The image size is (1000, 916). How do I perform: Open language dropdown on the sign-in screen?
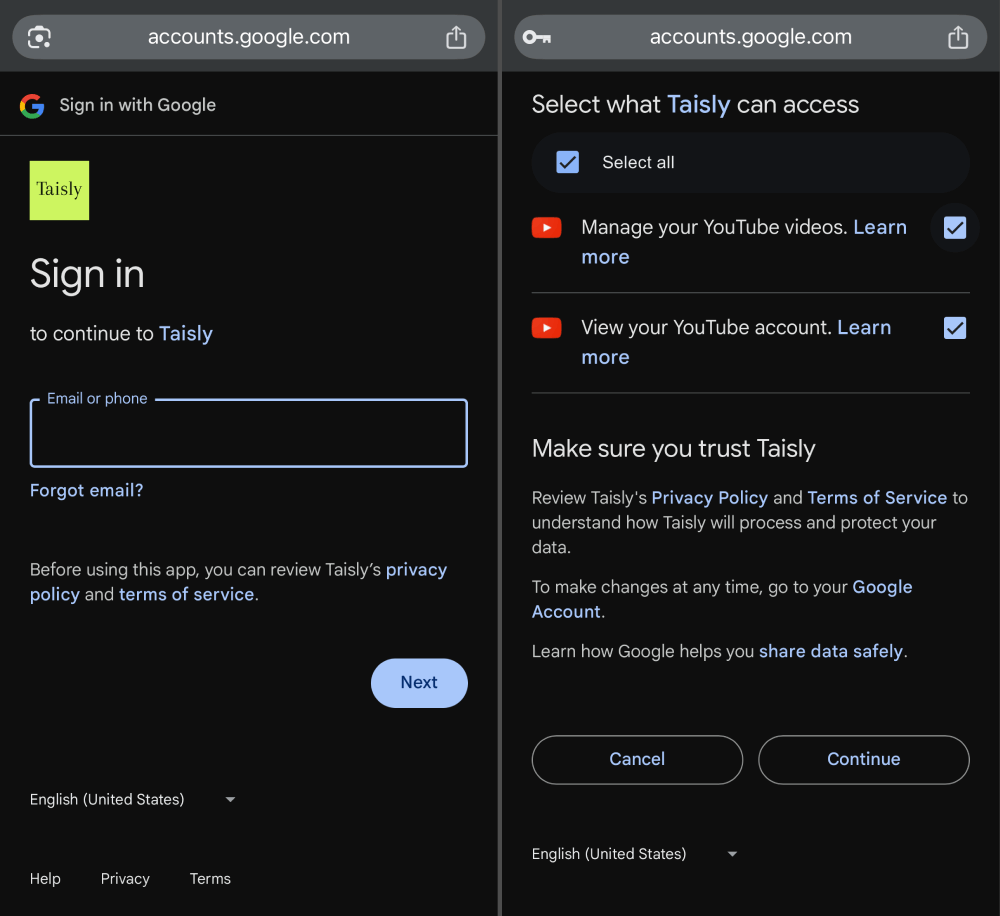tap(133, 799)
